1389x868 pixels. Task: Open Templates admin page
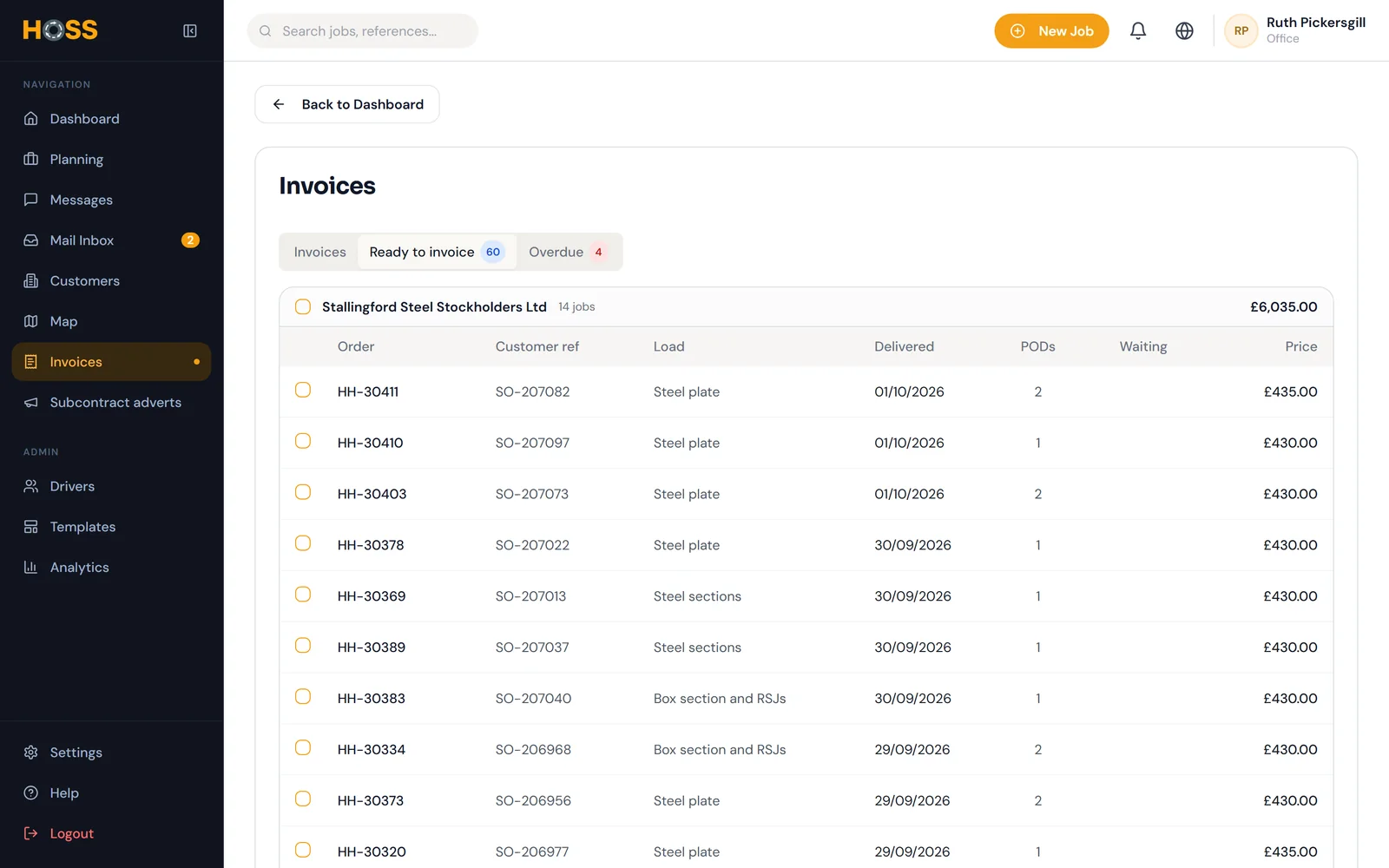click(x=111, y=527)
